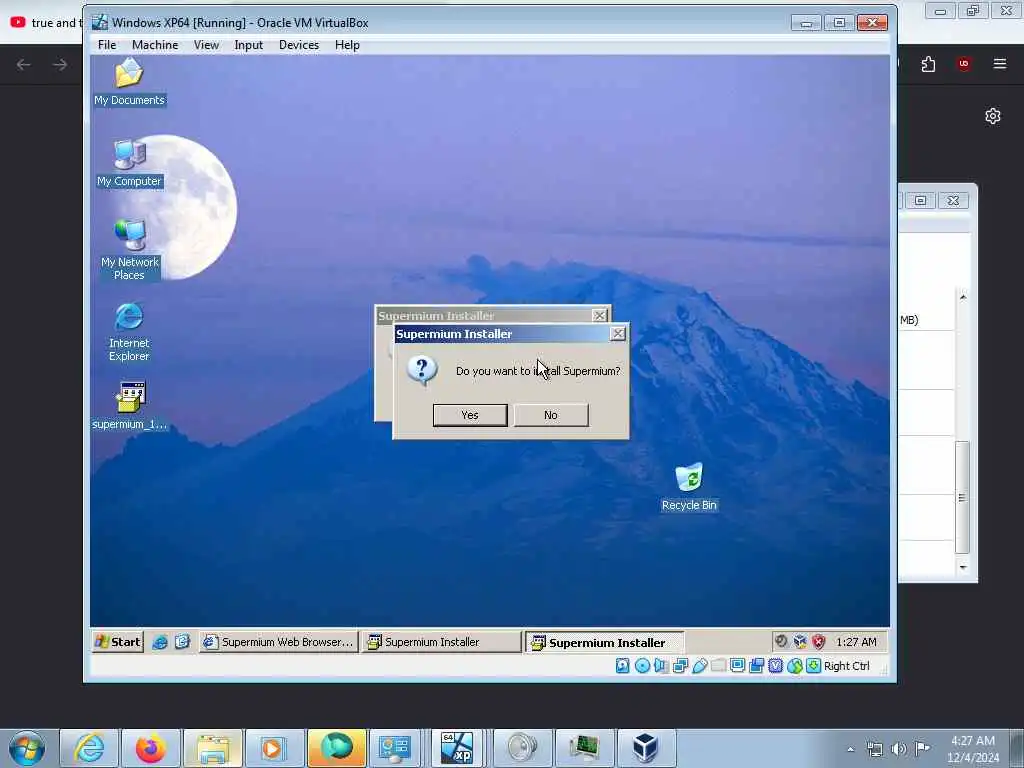The width and height of the screenshot is (1024, 768).
Task: Open Windows Media Player from host taskbar
Action: [x=274, y=748]
